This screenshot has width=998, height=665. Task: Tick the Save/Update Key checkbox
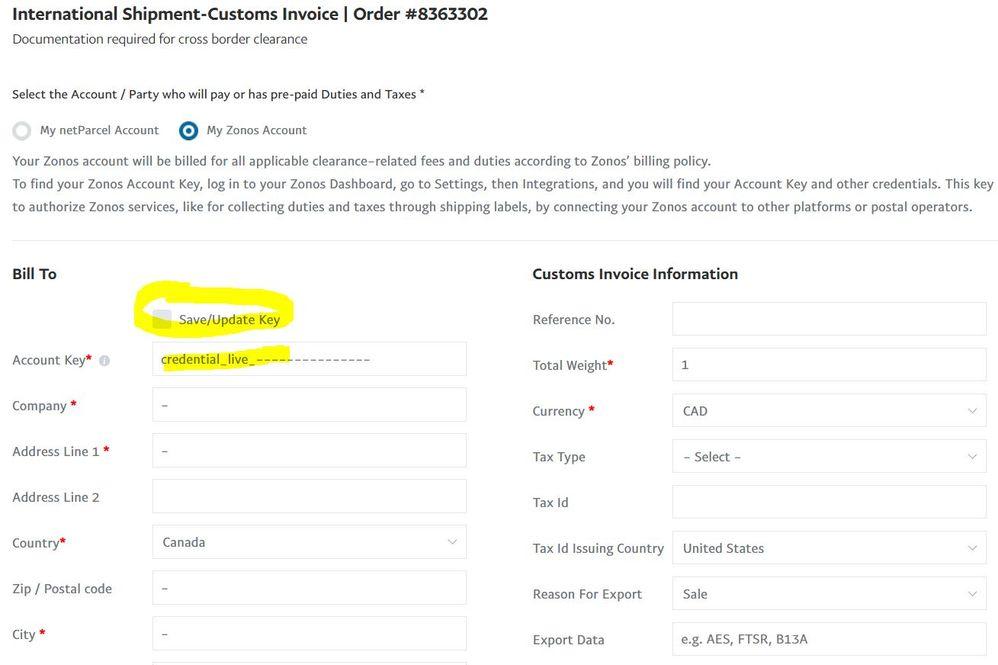tap(162, 319)
